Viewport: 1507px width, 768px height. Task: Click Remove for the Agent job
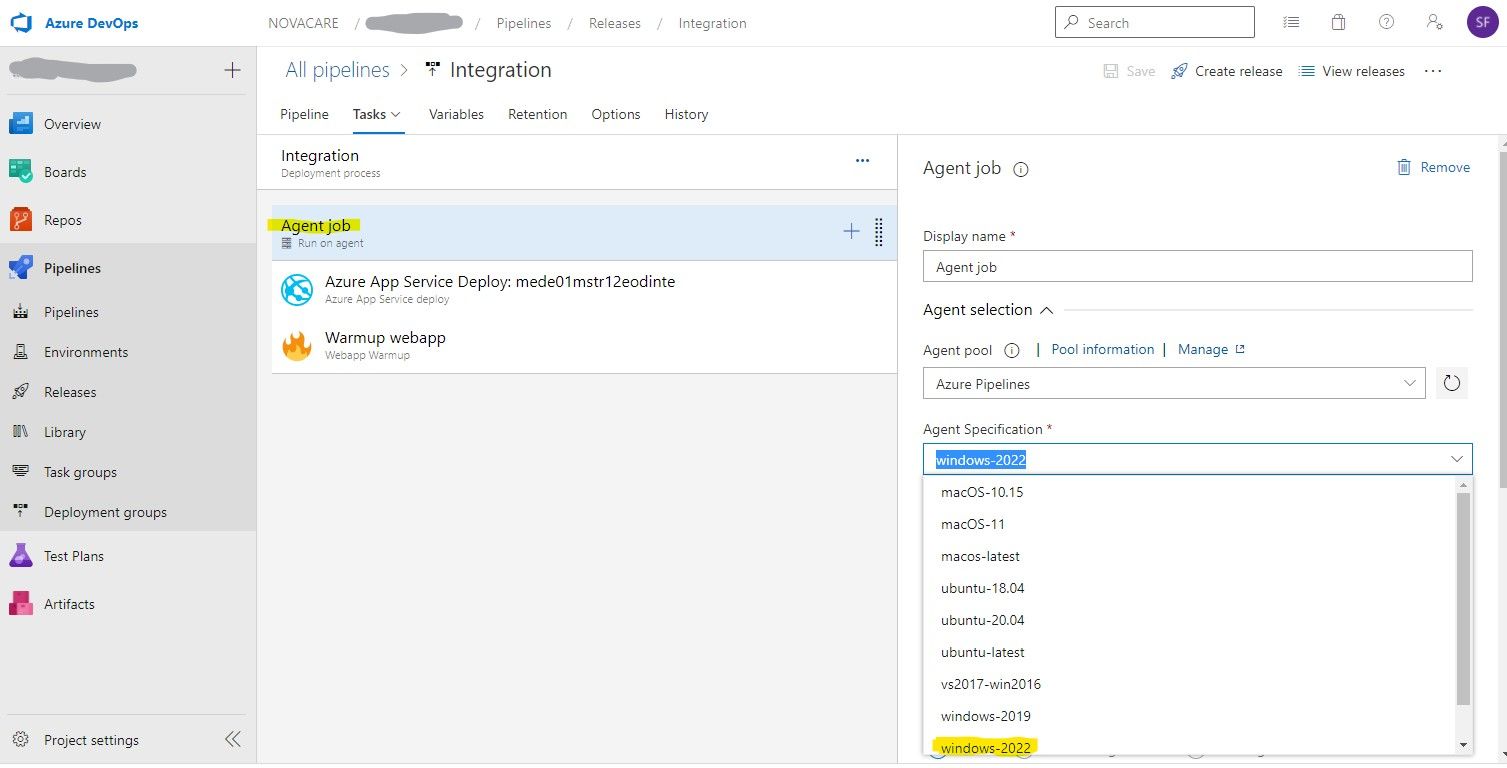1433,167
